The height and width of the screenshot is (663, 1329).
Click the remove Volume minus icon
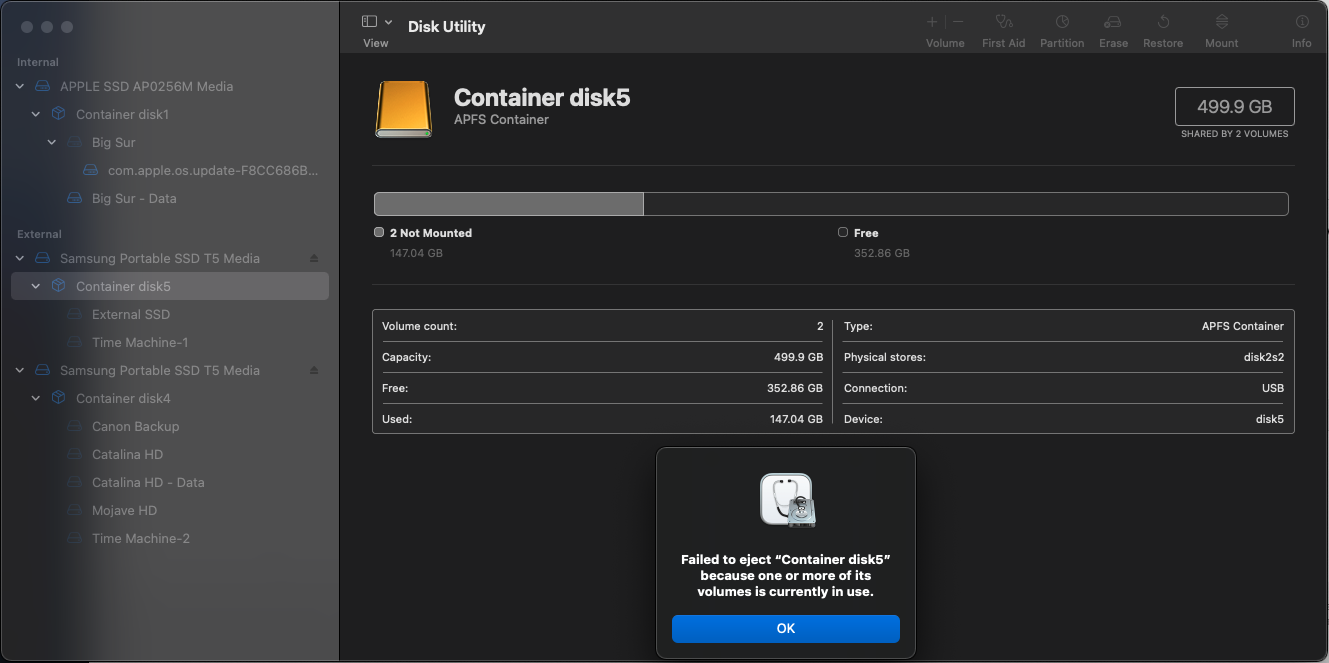(x=958, y=22)
